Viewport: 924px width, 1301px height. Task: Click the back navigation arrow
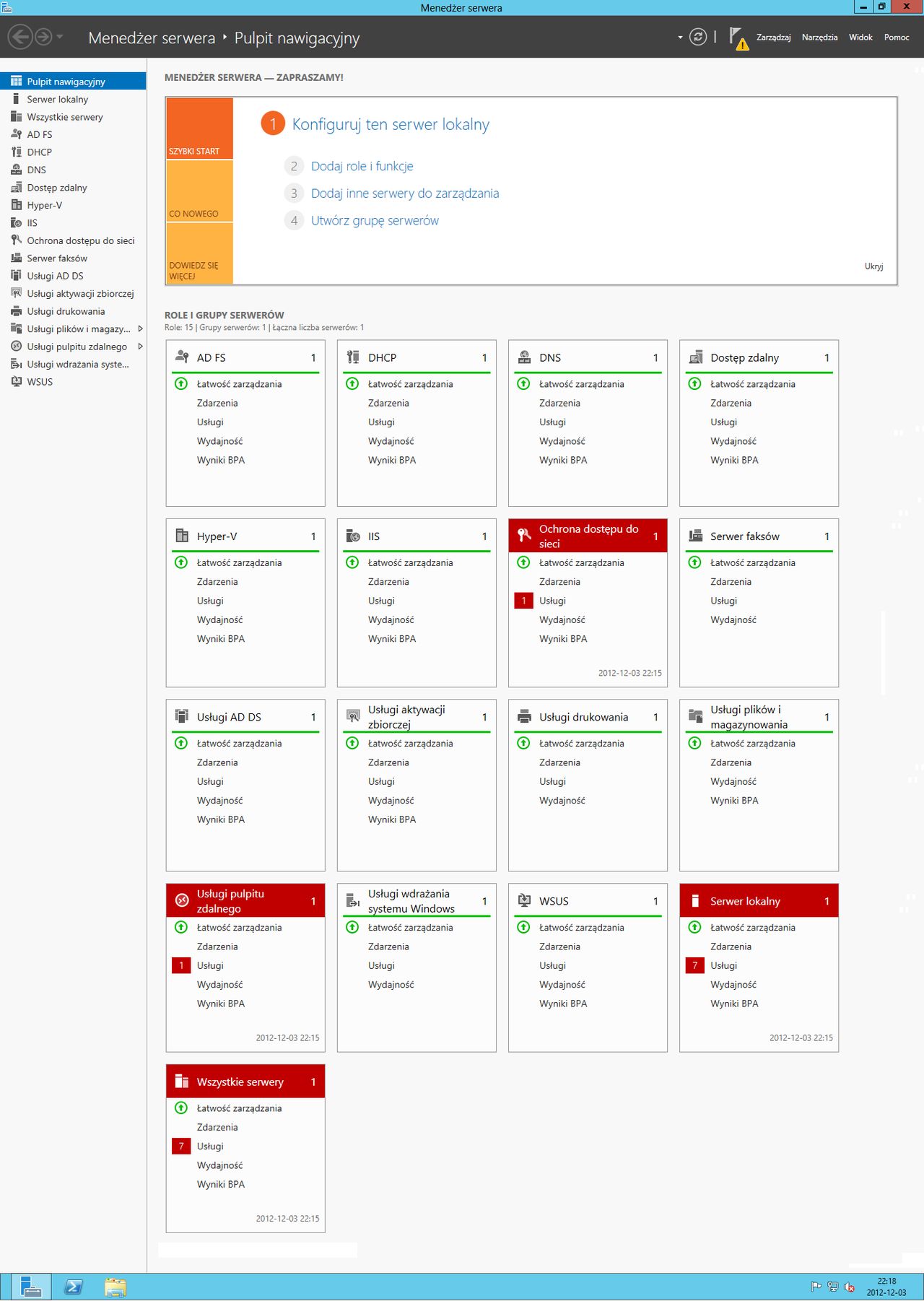tap(20, 36)
